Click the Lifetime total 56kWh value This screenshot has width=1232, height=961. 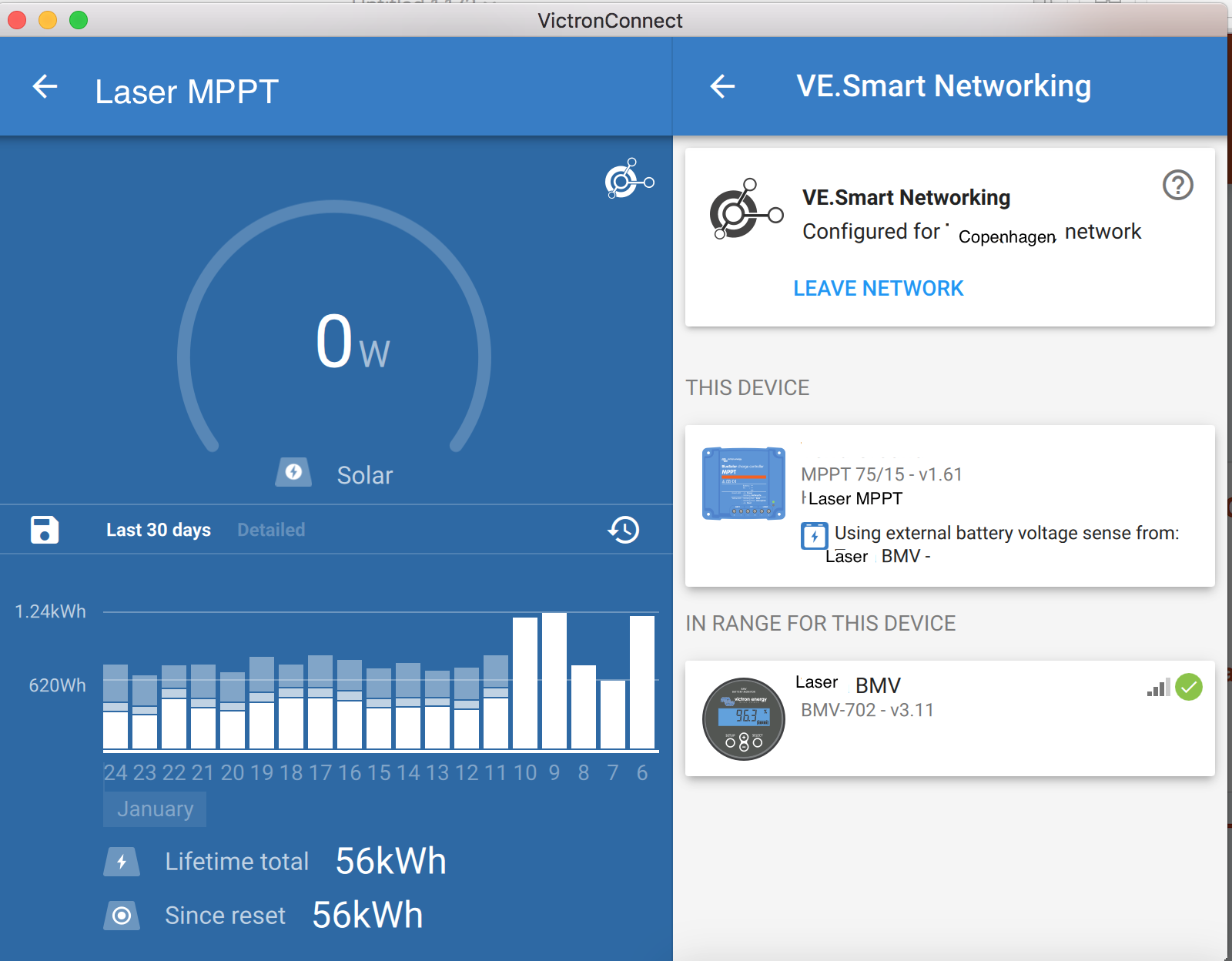391,861
